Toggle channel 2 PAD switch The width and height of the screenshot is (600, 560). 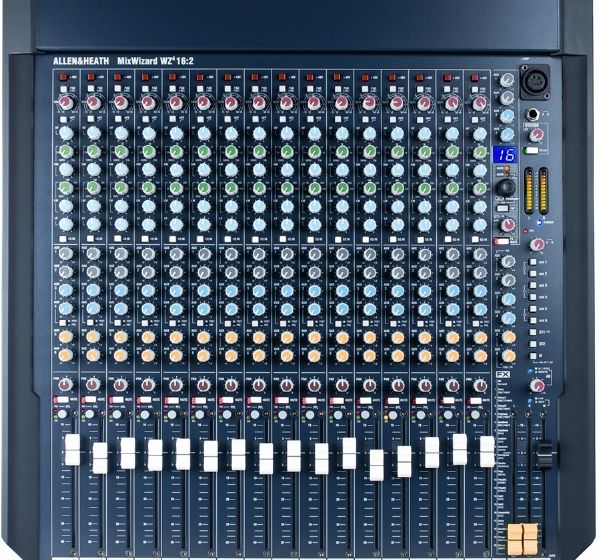coord(90,89)
